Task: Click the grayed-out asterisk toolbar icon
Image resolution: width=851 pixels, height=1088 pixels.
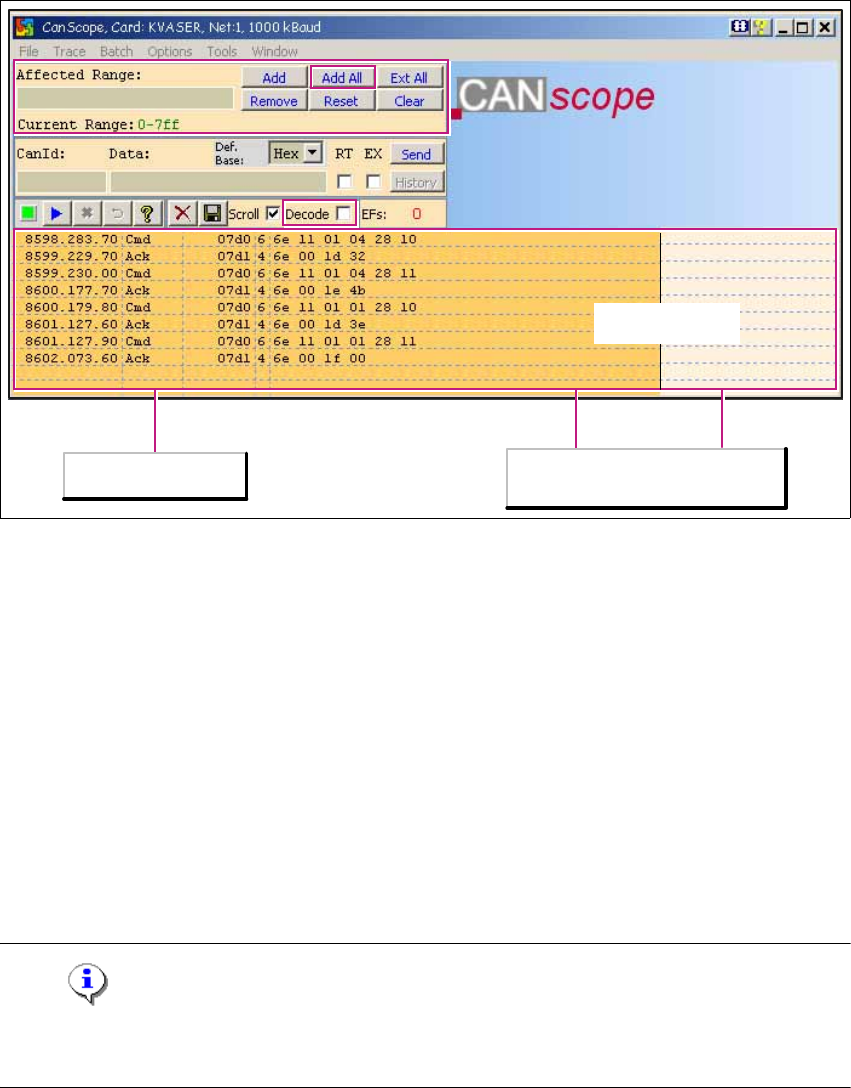Action: tap(87, 214)
